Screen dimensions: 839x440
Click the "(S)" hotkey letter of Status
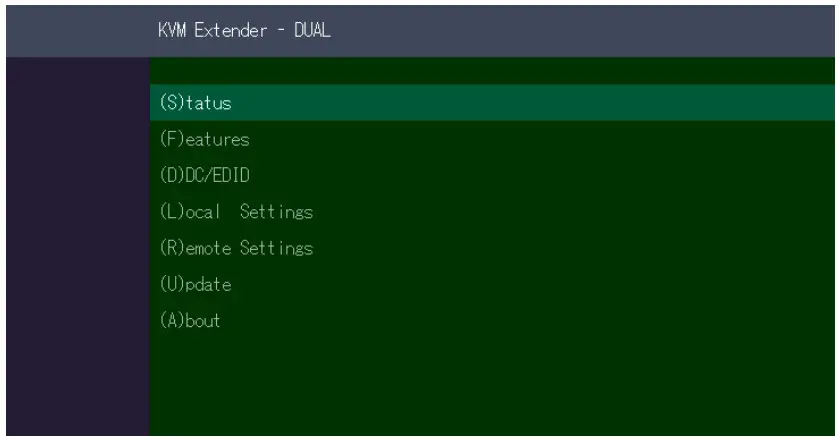point(168,102)
